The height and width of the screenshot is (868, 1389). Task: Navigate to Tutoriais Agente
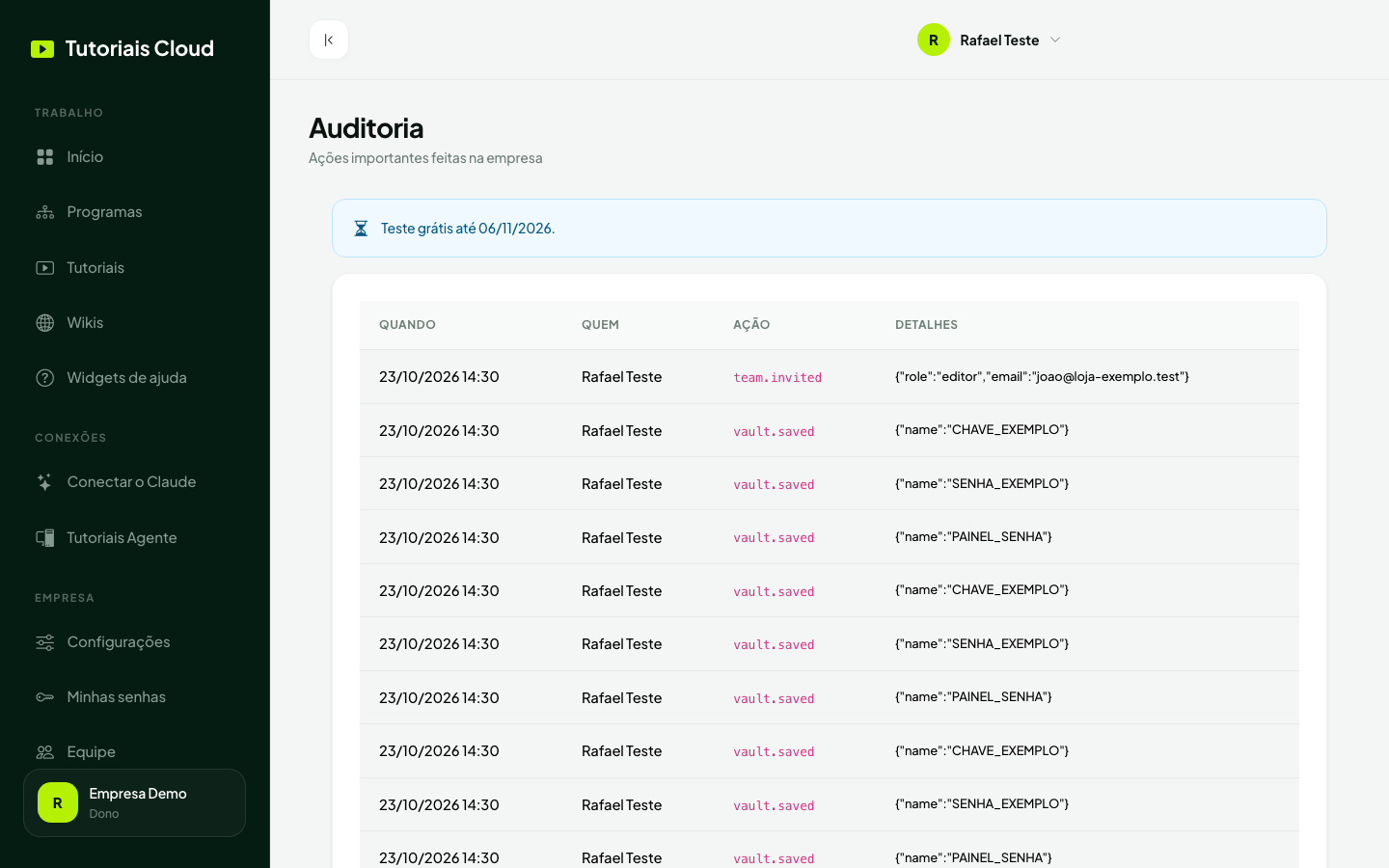tap(135, 538)
